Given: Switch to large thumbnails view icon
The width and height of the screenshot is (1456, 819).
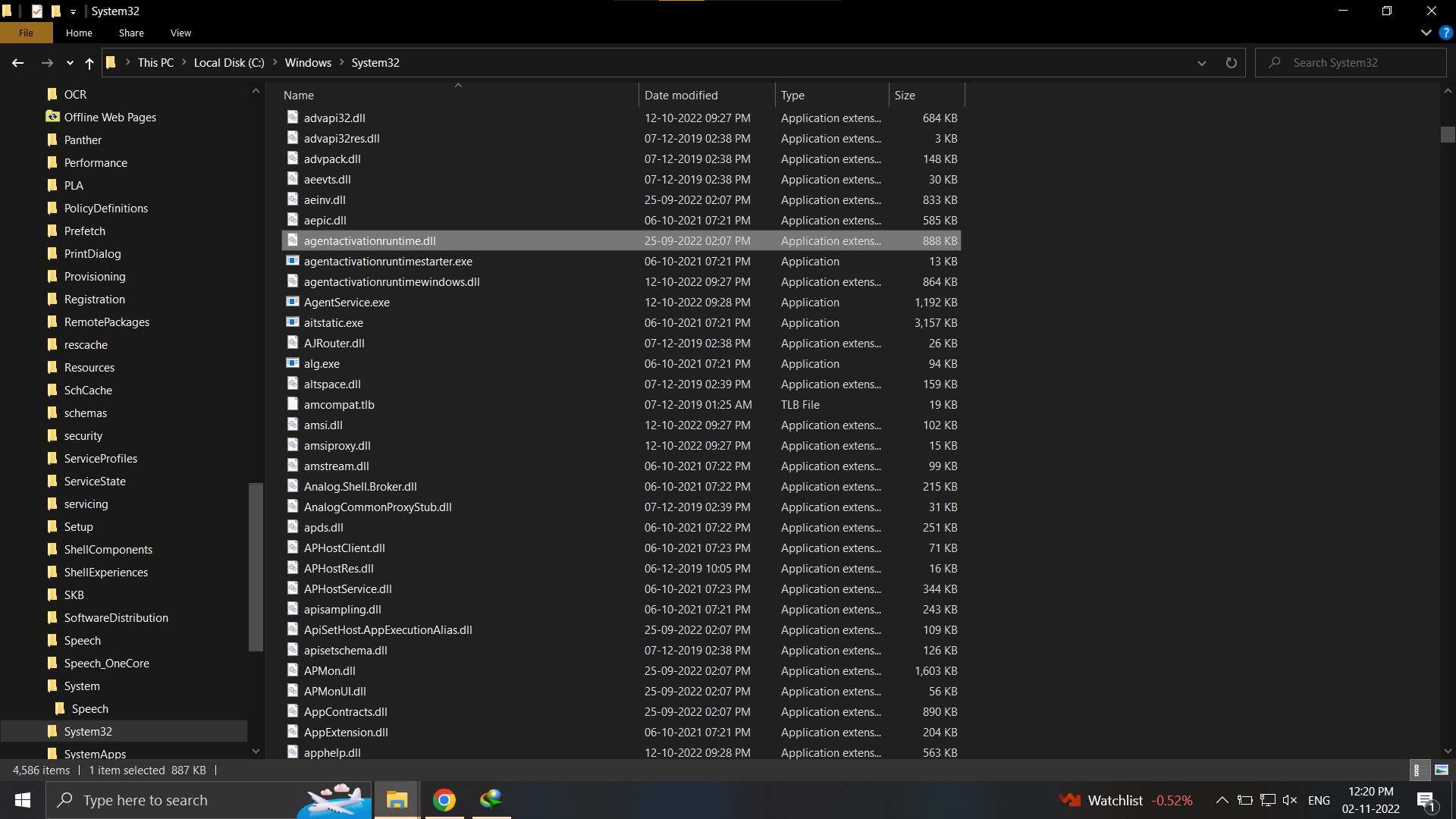Looking at the screenshot, I should (1441, 770).
